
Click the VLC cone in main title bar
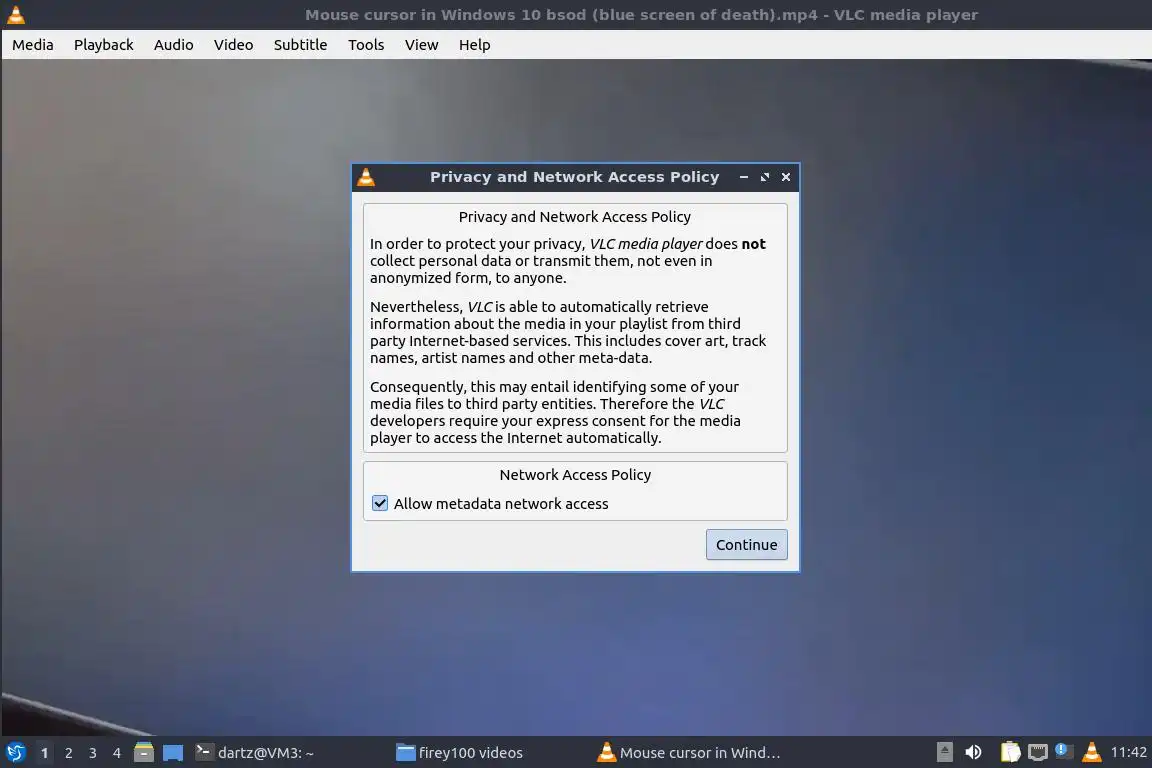(x=15, y=15)
